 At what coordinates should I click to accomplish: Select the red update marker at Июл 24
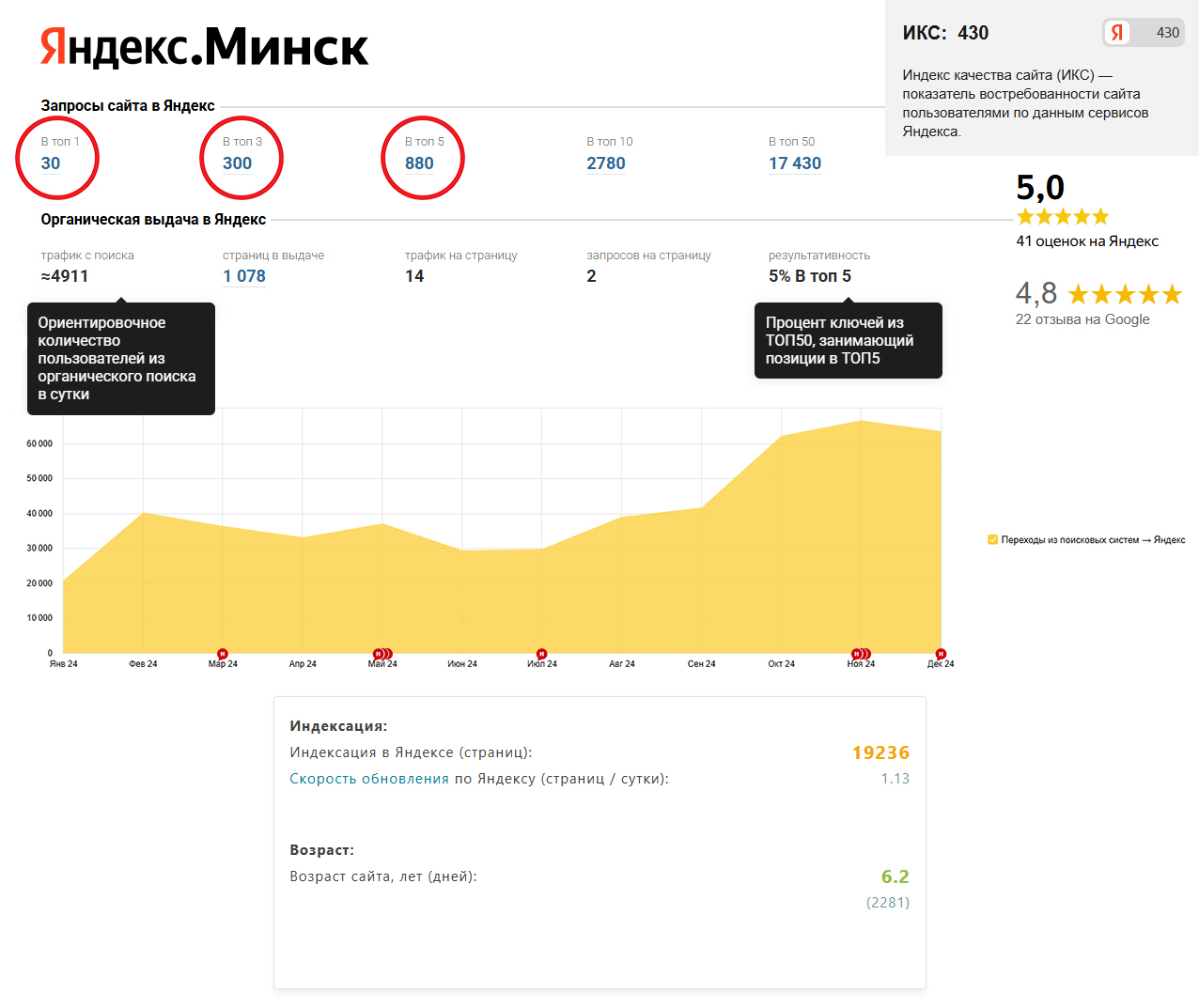[x=542, y=654]
